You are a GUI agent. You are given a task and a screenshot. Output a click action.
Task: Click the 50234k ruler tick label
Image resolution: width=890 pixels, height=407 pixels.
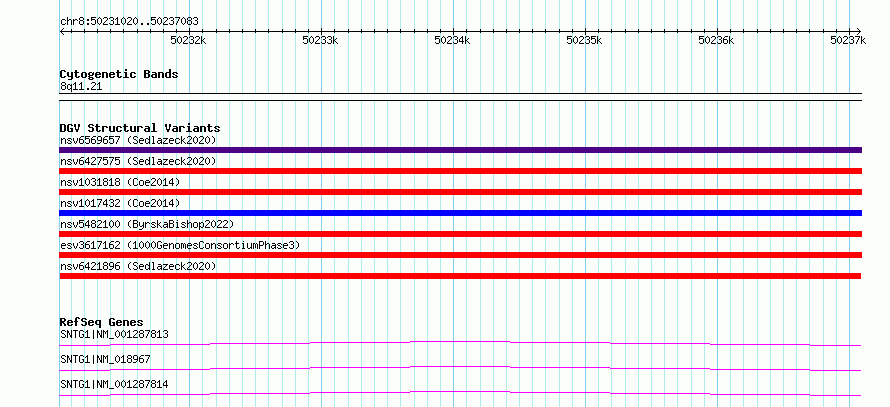[452, 40]
